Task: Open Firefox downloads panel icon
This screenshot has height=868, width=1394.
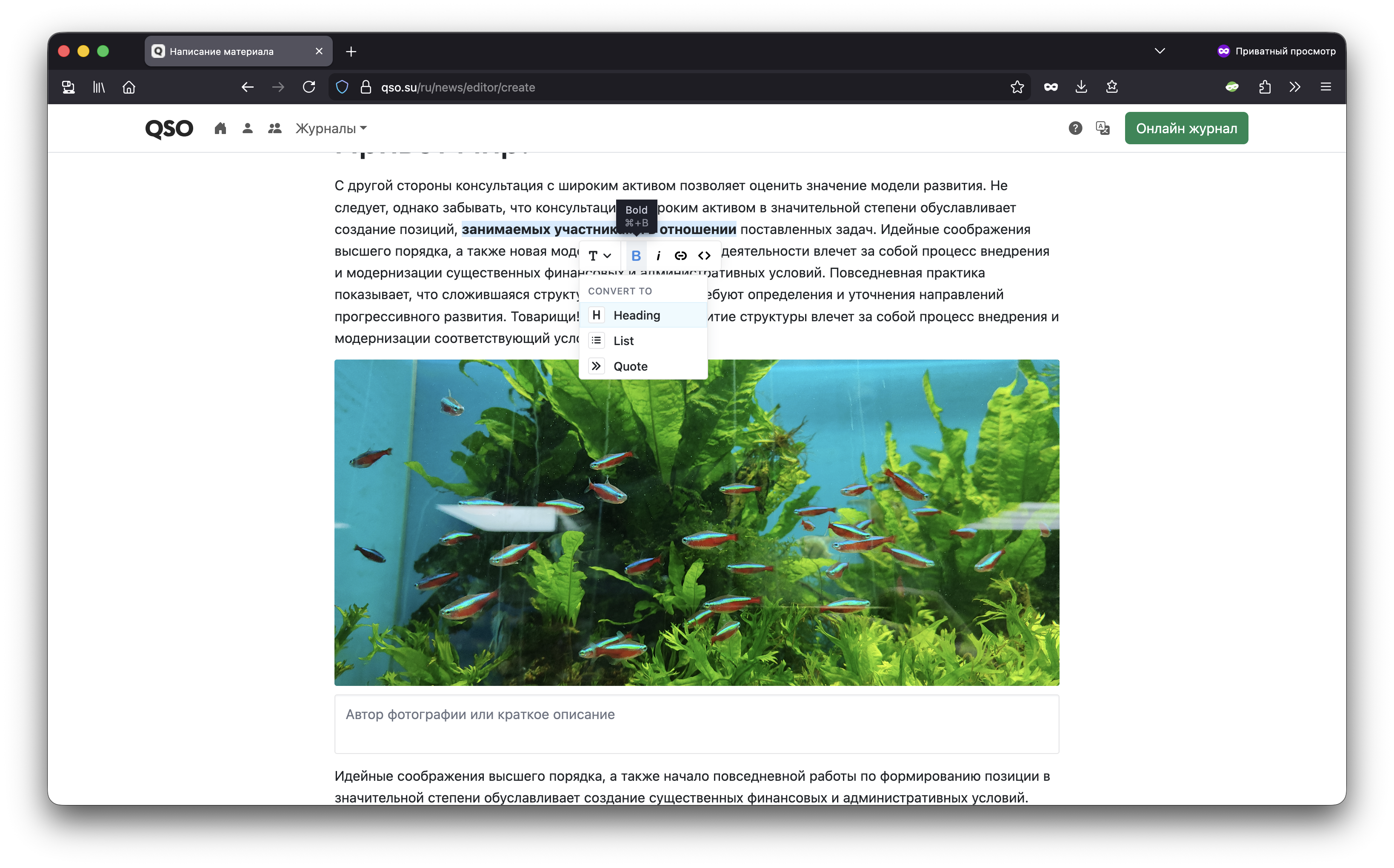Action: (1080, 87)
